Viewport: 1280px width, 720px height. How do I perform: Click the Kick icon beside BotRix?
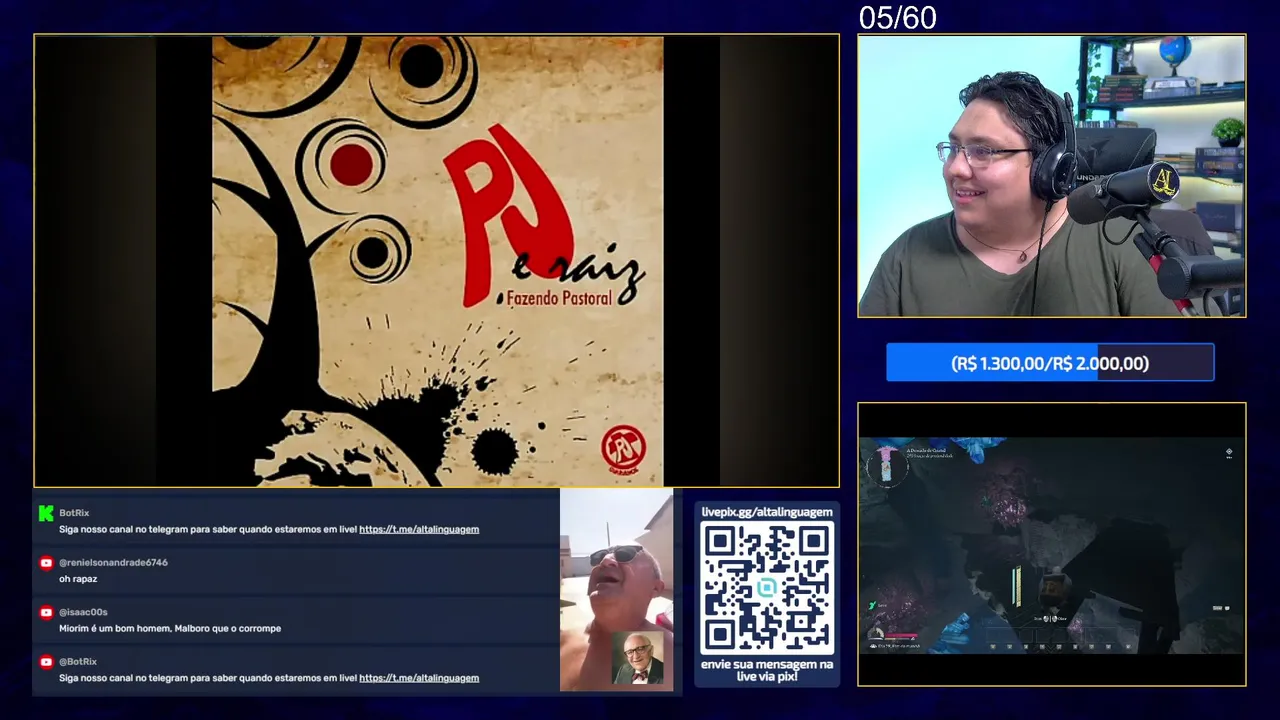click(45, 513)
